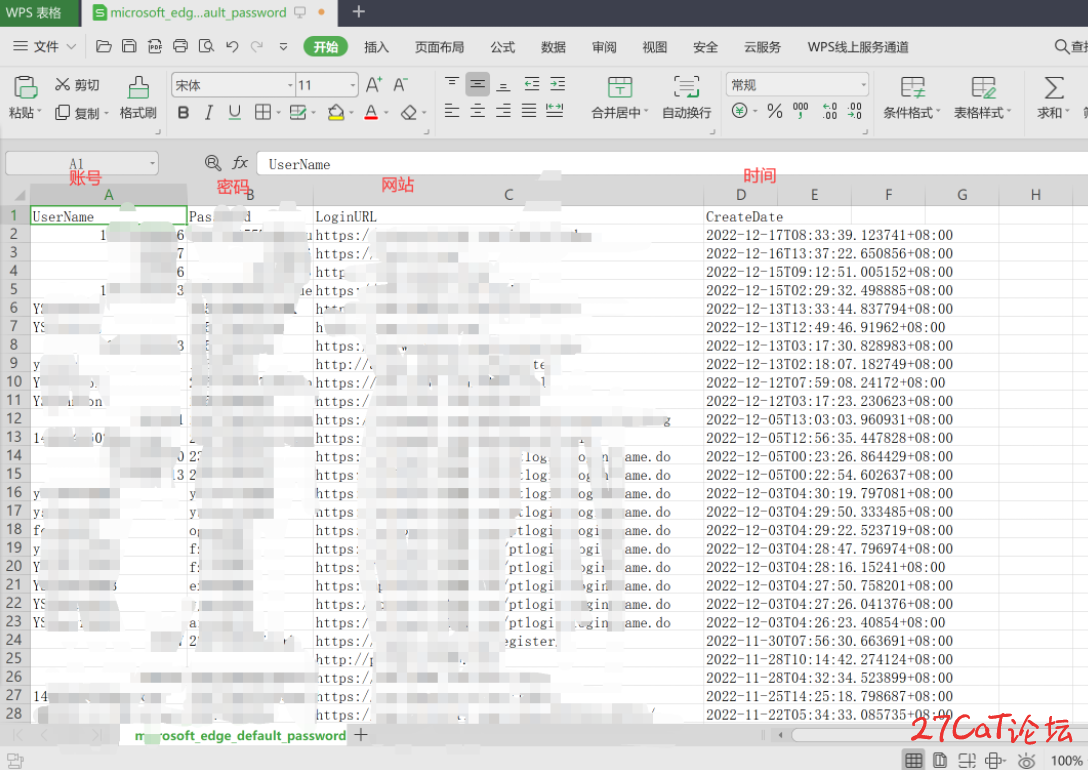Switch to the 数据 ribbon tab

click(553, 47)
